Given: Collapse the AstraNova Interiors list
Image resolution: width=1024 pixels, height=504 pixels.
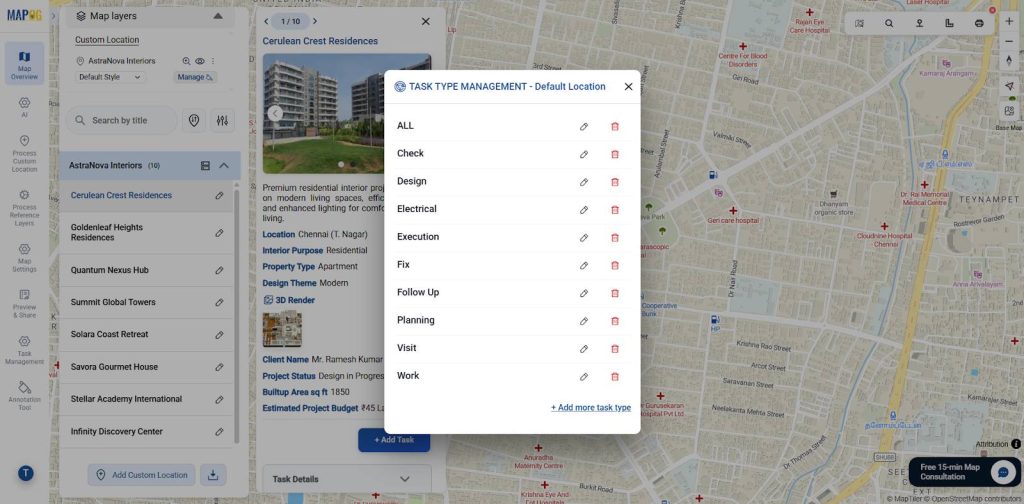Looking at the screenshot, I should point(224,165).
